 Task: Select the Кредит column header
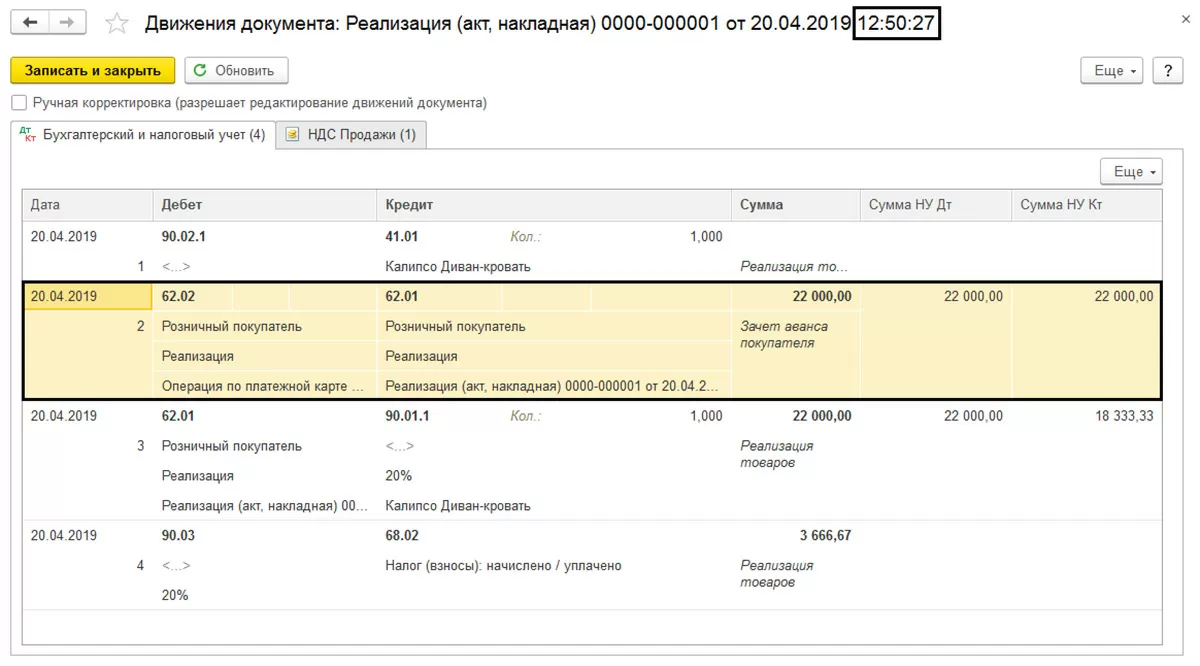[409, 205]
